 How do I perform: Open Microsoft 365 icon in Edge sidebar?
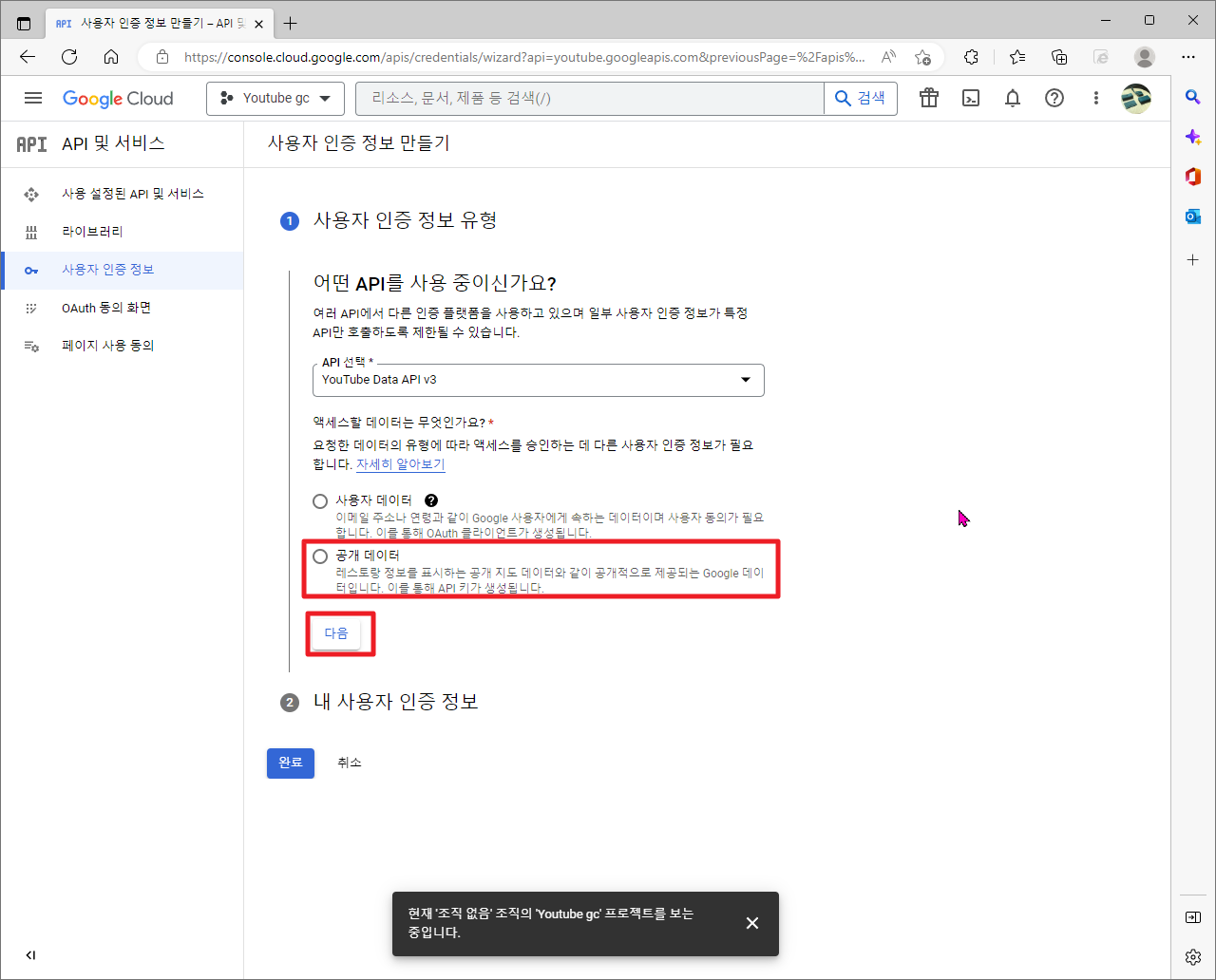coord(1193,177)
